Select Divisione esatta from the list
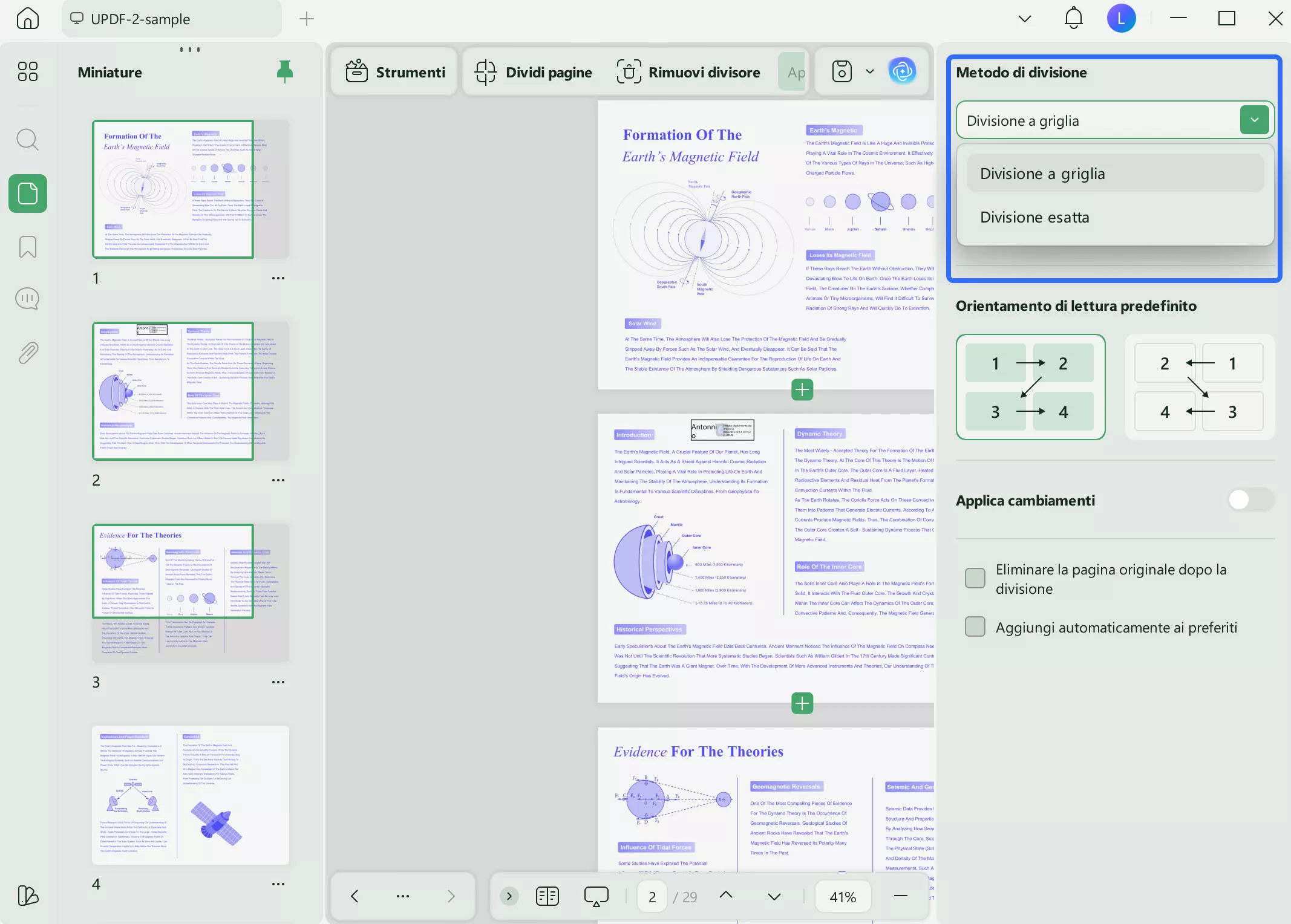This screenshot has width=1291, height=924. [1034, 217]
